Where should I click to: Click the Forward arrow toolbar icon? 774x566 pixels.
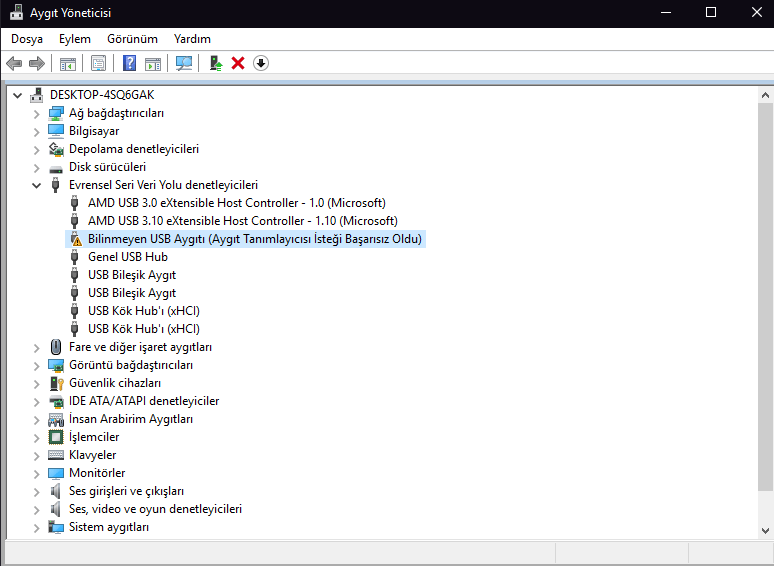(37, 63)
